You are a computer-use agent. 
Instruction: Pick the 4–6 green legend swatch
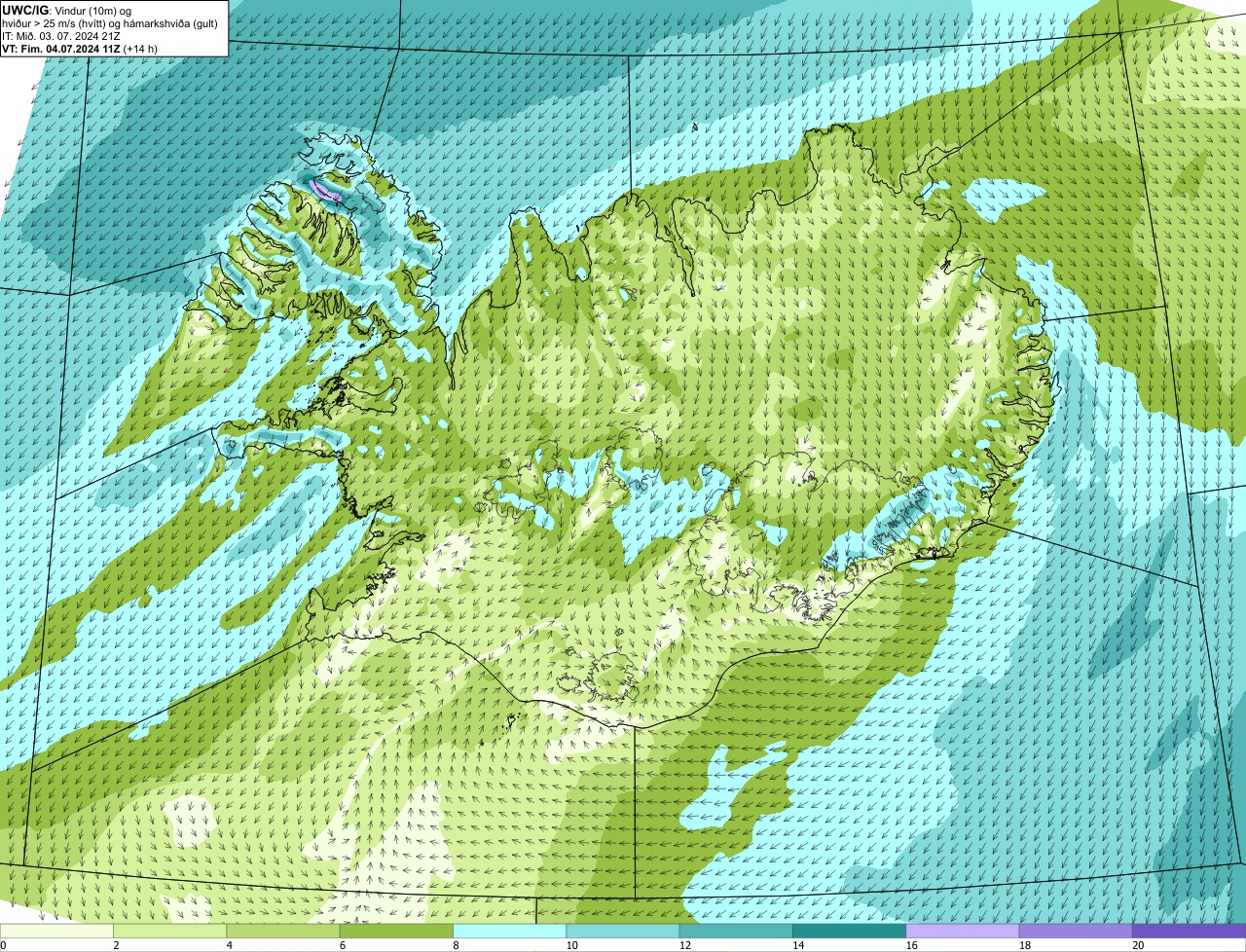pos(284,931)
